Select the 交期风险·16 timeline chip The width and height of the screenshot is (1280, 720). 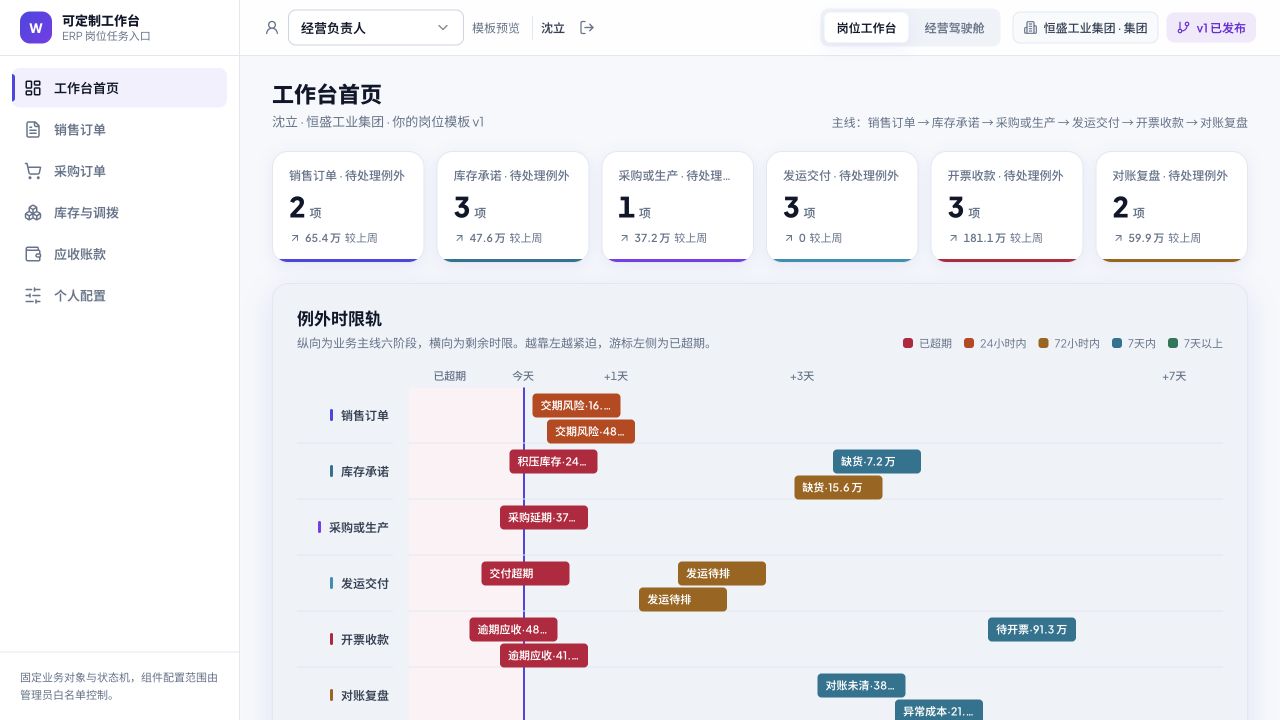click(x=576, y=405)
